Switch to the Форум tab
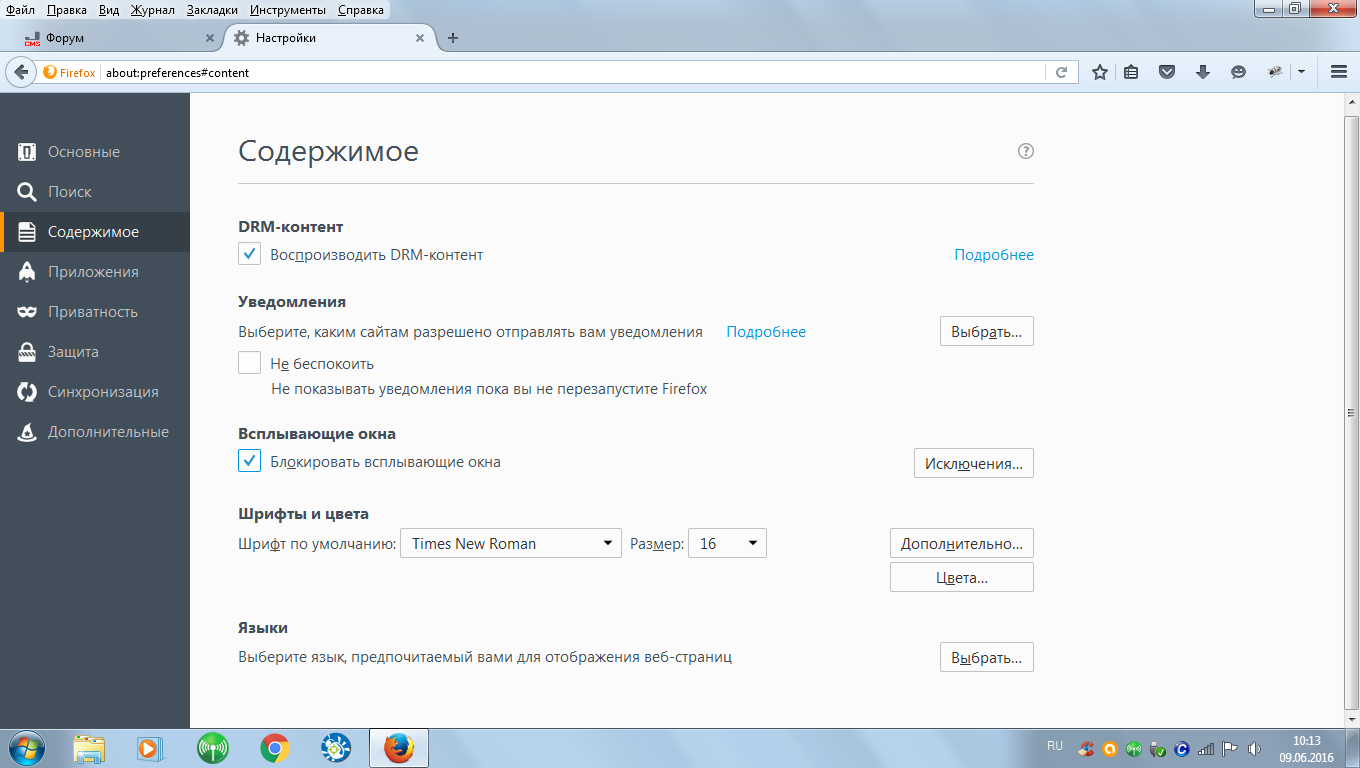Screen dimensions: 1360x768 tap(118, 38)
